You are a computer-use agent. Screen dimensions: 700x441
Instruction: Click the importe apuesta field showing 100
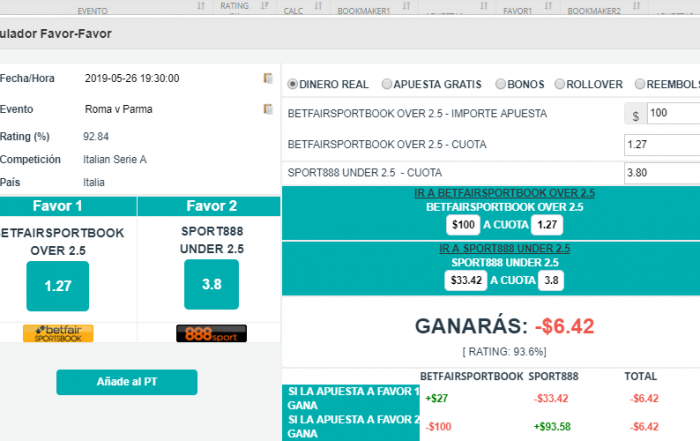[674, 113]
